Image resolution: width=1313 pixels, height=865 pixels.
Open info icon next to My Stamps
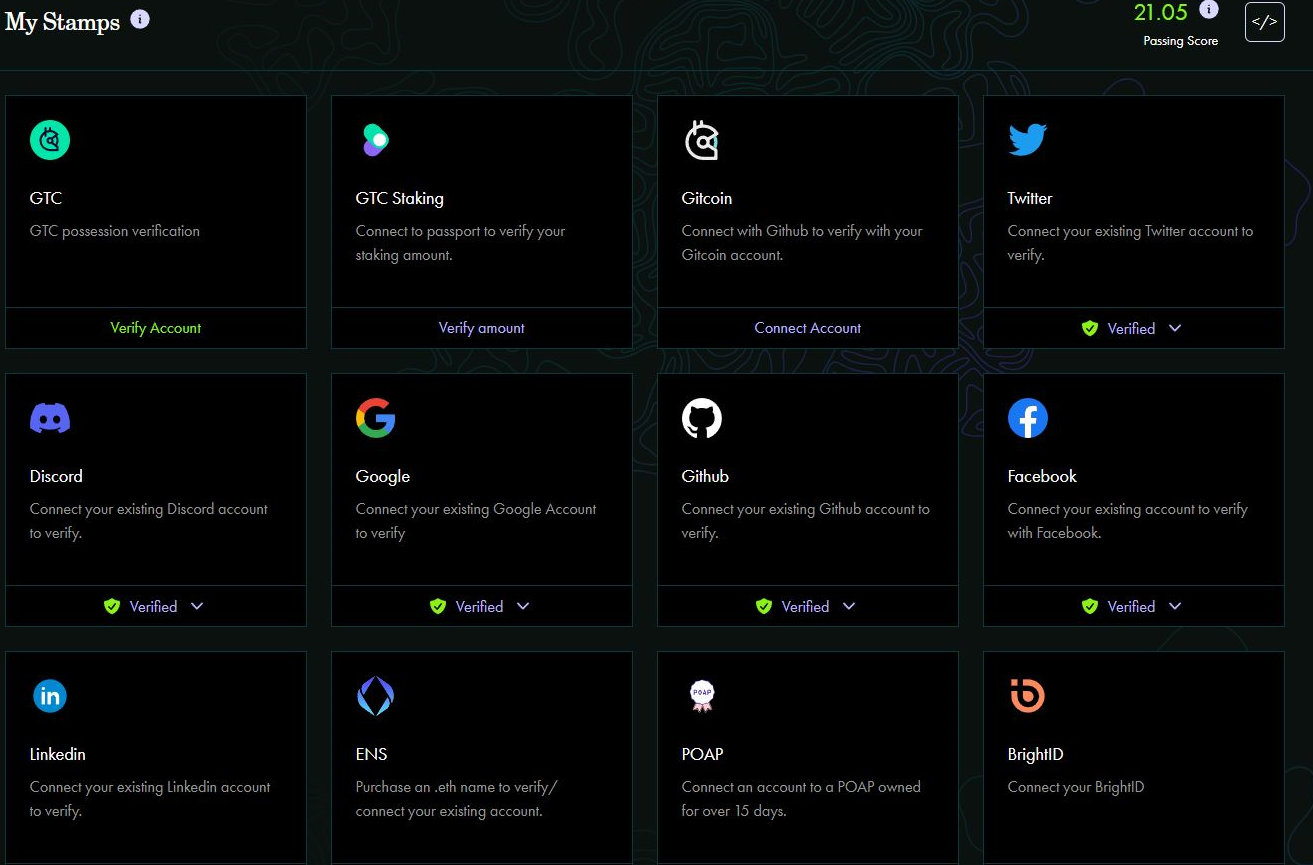click(140, 19)
